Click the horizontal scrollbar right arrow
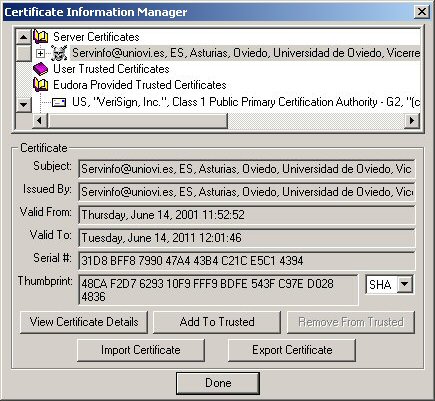435x401 pixels. coord(412,120)
